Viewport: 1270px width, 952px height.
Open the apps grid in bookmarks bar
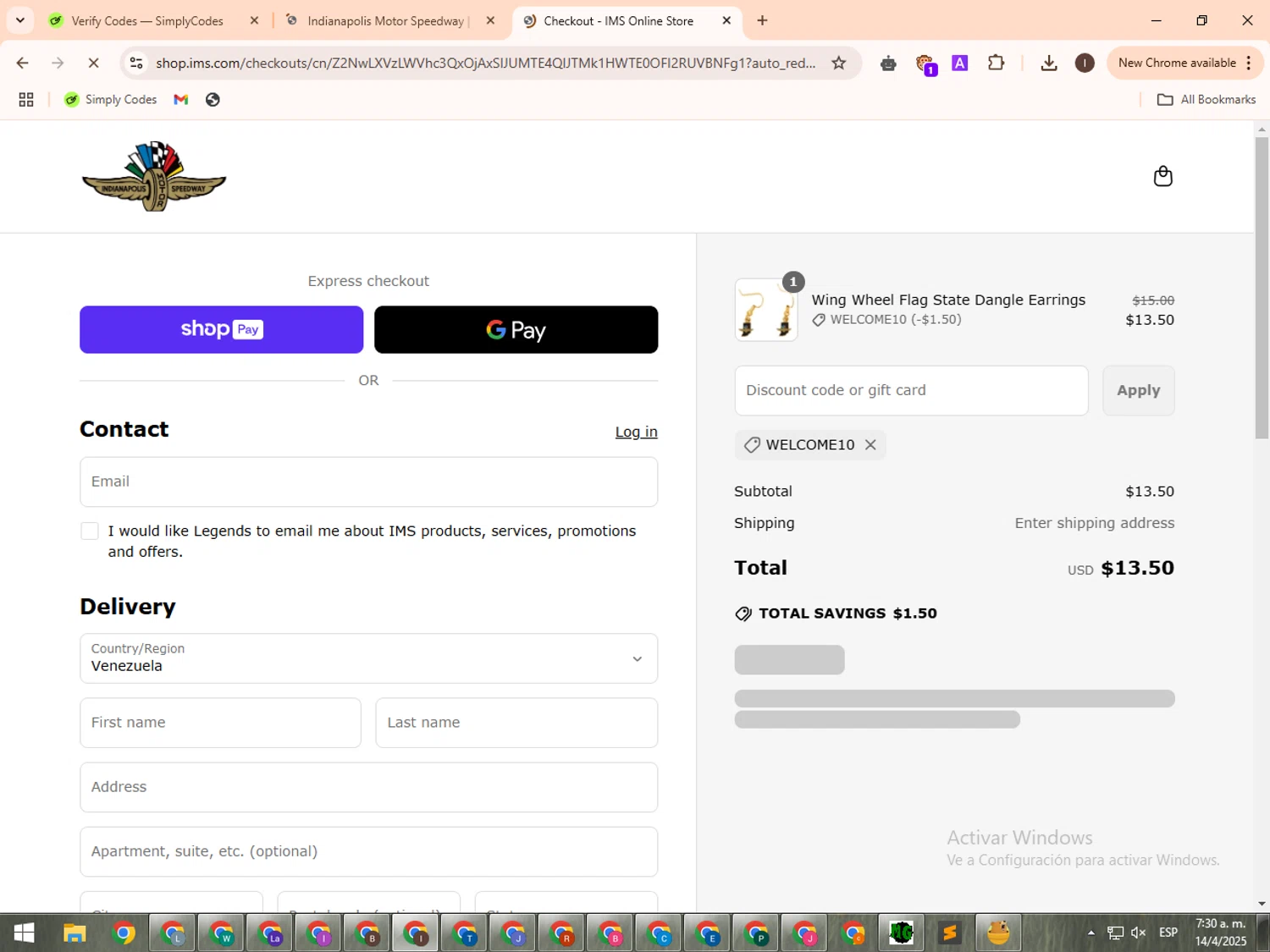point(26,100)
